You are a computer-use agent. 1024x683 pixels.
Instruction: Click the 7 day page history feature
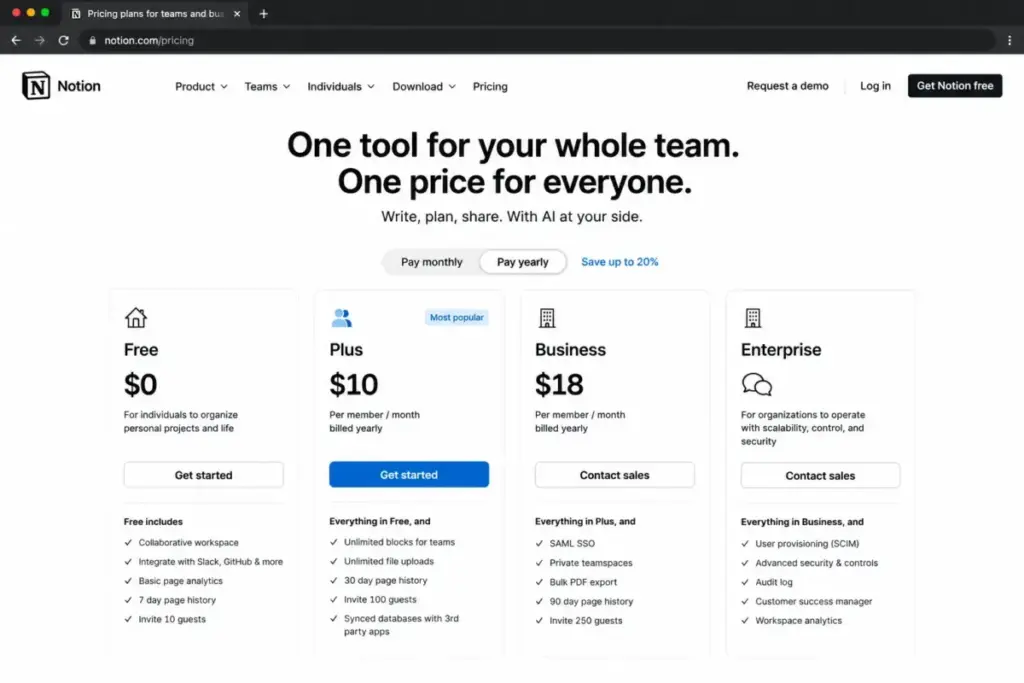click(176, 600)
